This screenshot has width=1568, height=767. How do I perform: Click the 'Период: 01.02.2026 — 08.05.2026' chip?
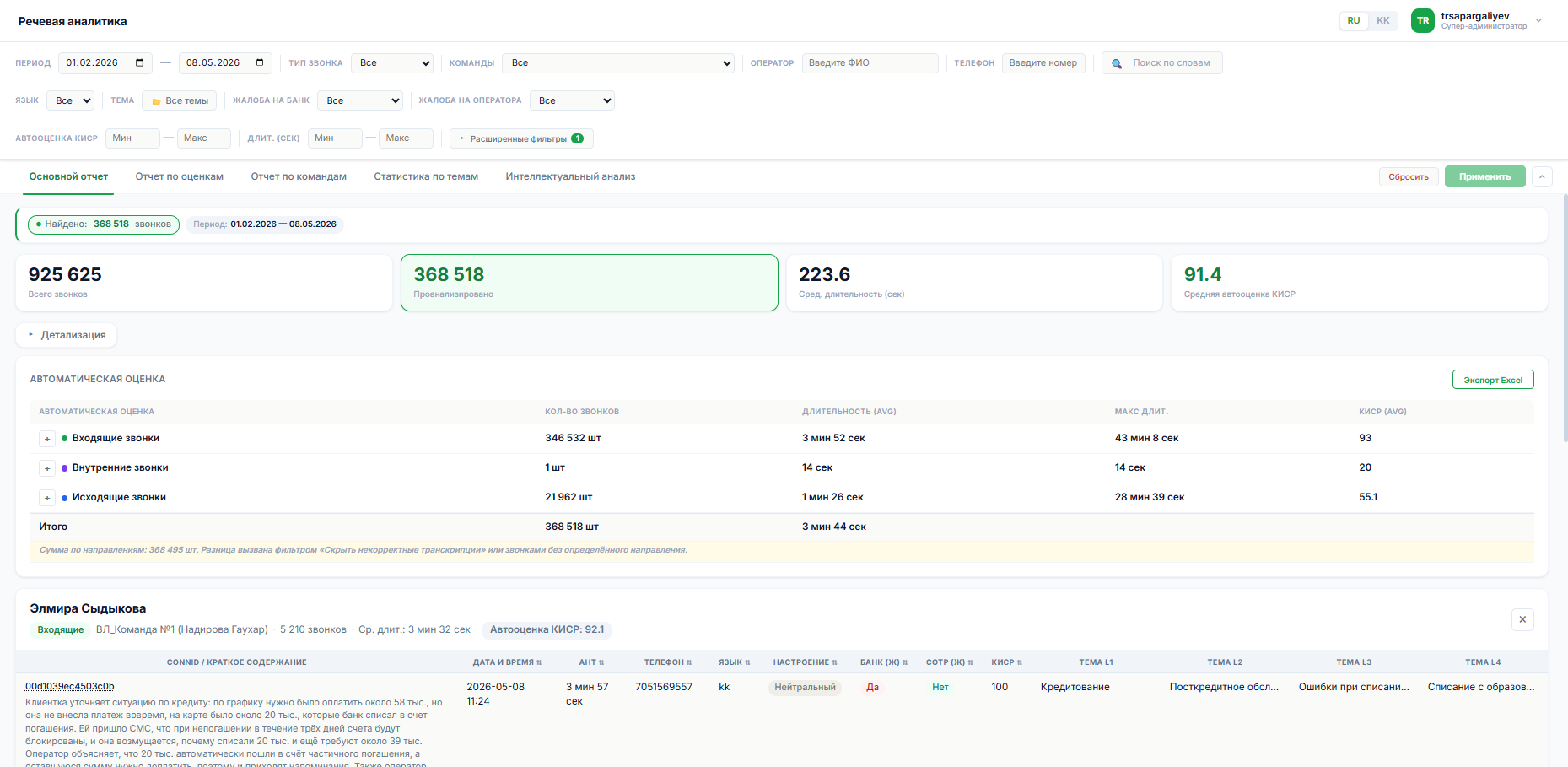pyautogui.click(x=265, y=224)
